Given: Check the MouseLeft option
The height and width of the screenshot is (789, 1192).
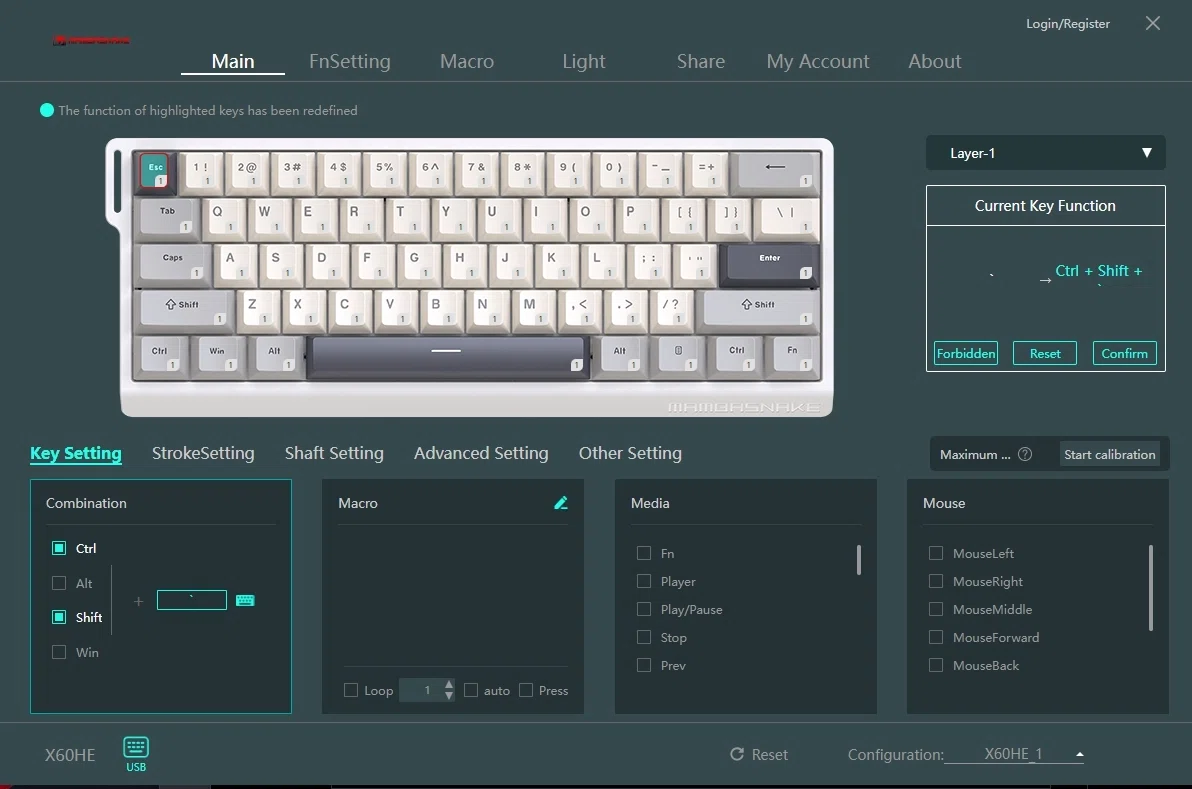Looking at the screenshot, I should [x=936, y=553].
